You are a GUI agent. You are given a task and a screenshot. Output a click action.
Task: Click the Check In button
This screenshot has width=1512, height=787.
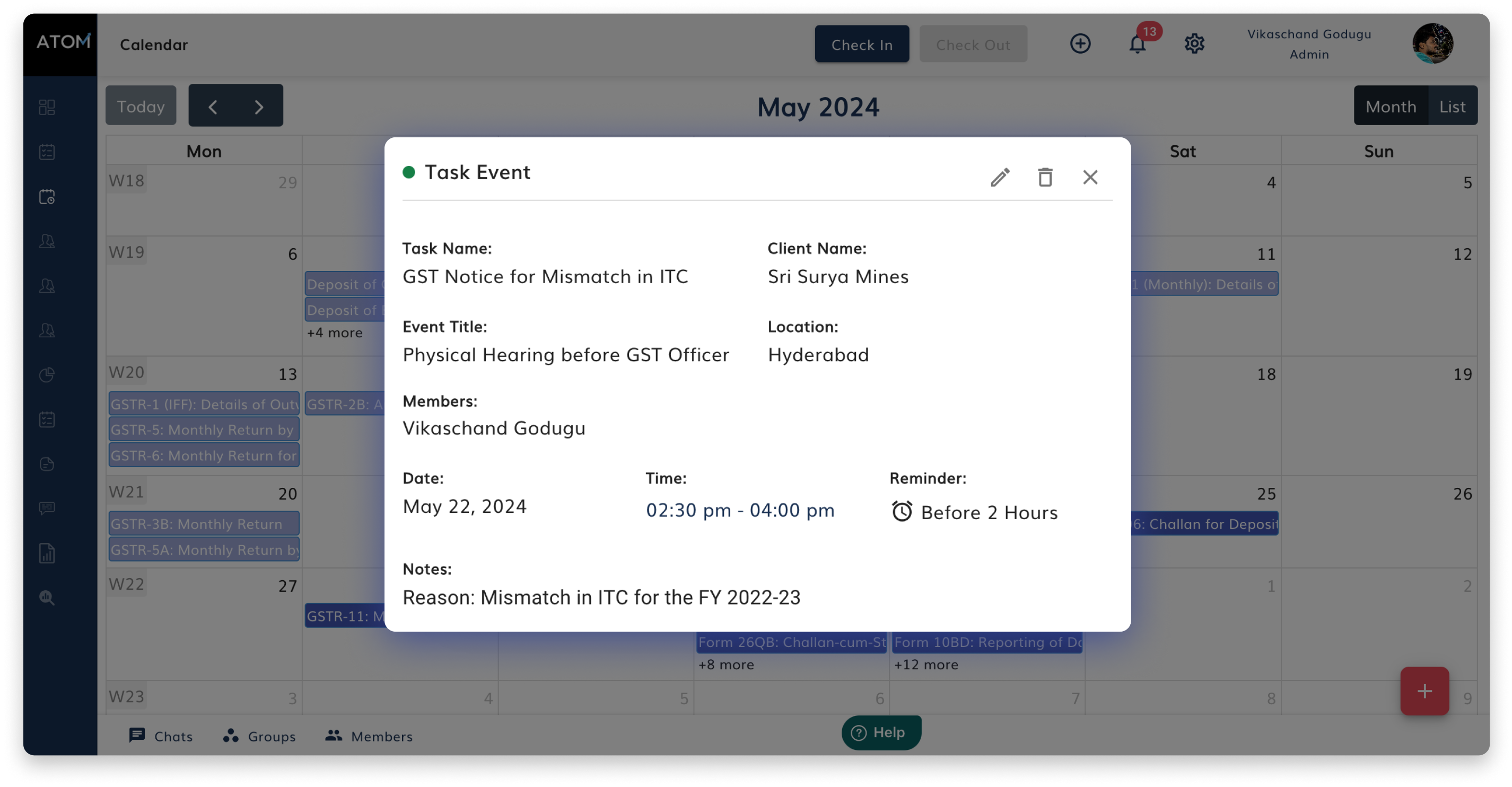coord(862,44)
